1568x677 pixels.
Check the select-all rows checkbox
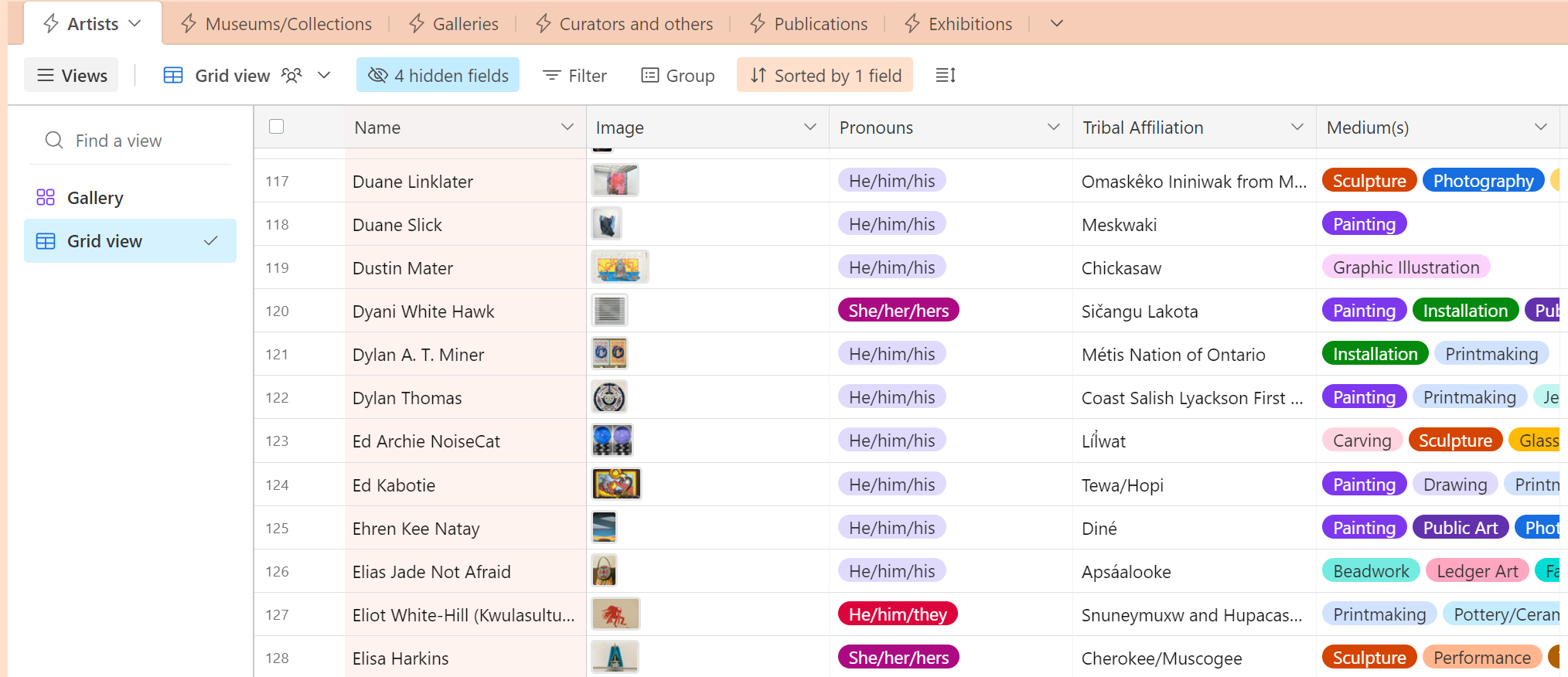(276, 126)
